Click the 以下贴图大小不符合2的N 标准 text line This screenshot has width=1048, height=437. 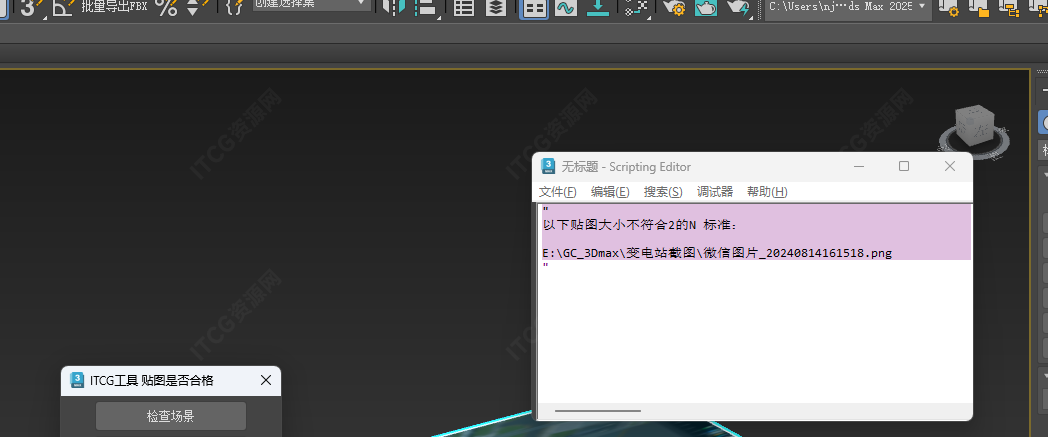pyautogui.click(x=640, y=225)
